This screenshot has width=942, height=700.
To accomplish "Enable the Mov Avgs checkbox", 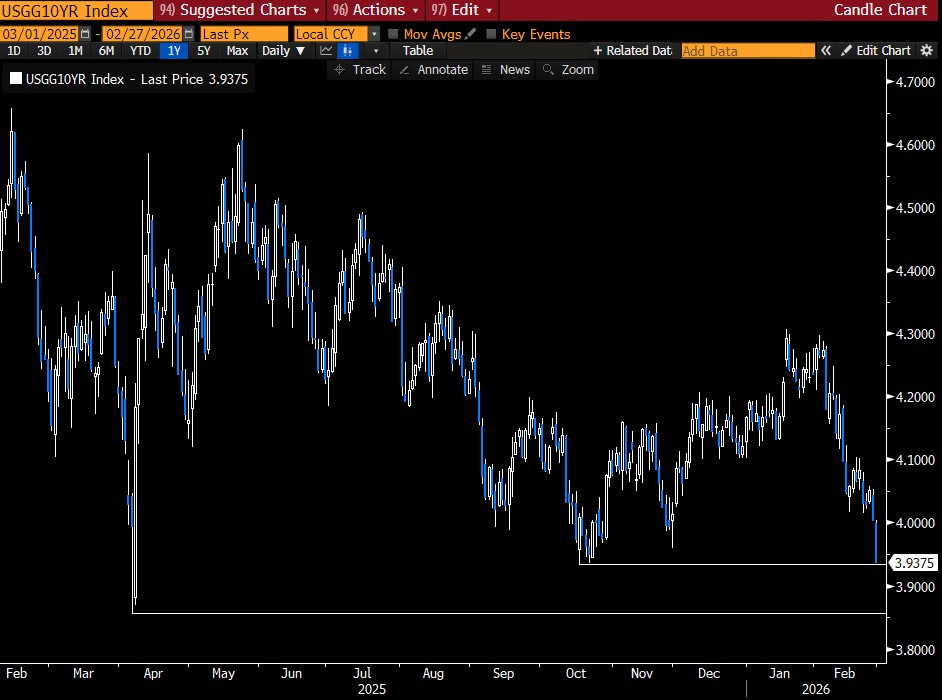I will tap(393, 34).
